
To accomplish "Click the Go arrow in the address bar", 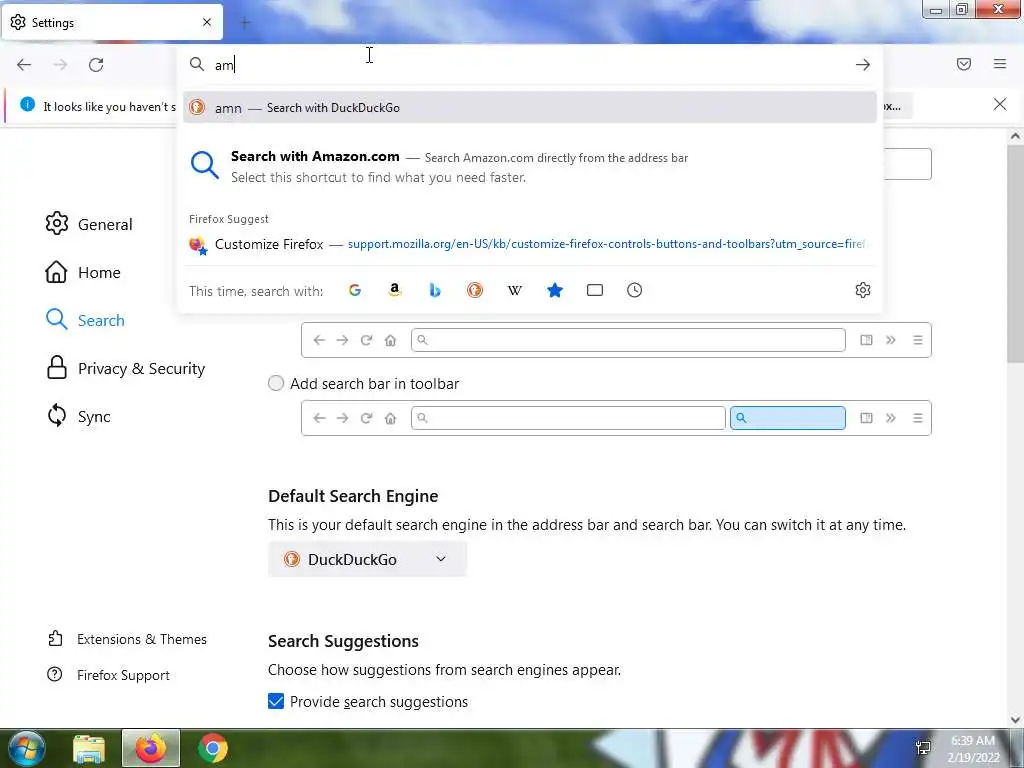I will pos(863,65).
